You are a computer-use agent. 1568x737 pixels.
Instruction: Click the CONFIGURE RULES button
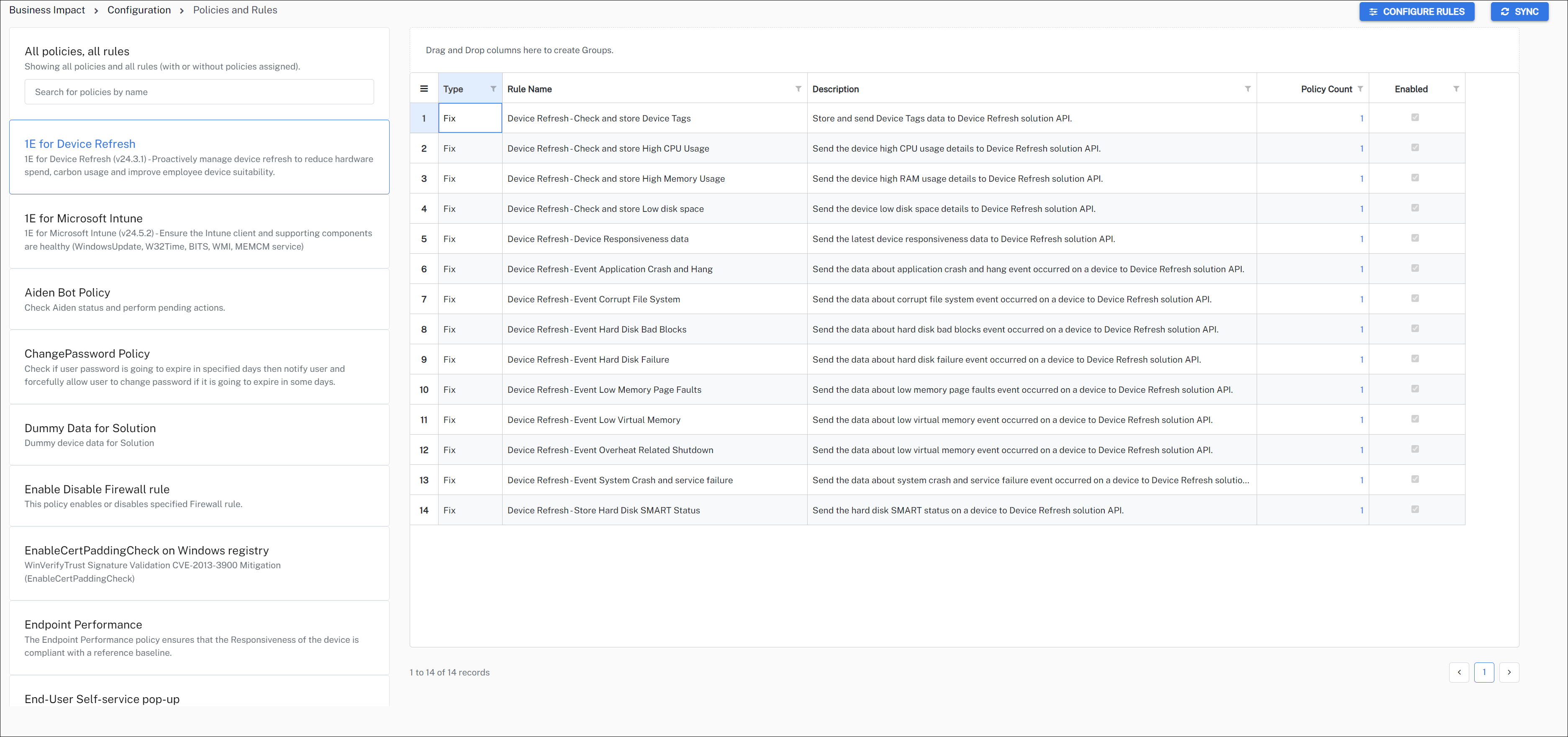pos(1417,12)
